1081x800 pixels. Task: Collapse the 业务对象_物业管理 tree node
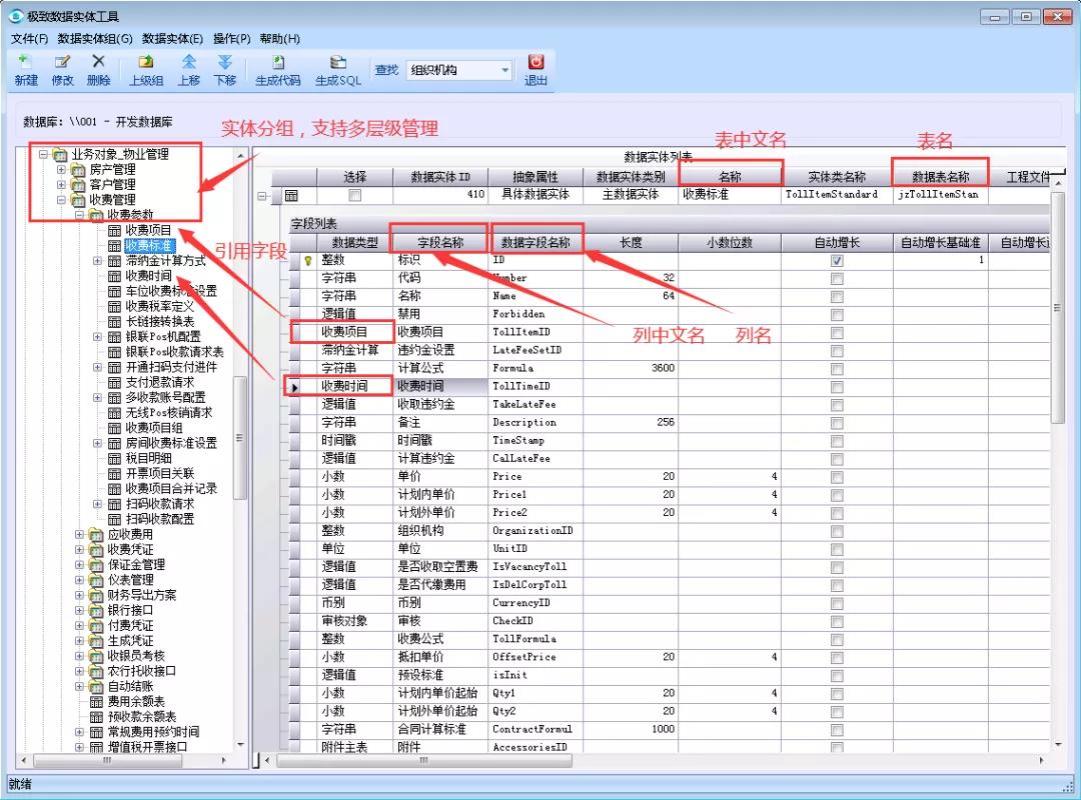point(43,154)
